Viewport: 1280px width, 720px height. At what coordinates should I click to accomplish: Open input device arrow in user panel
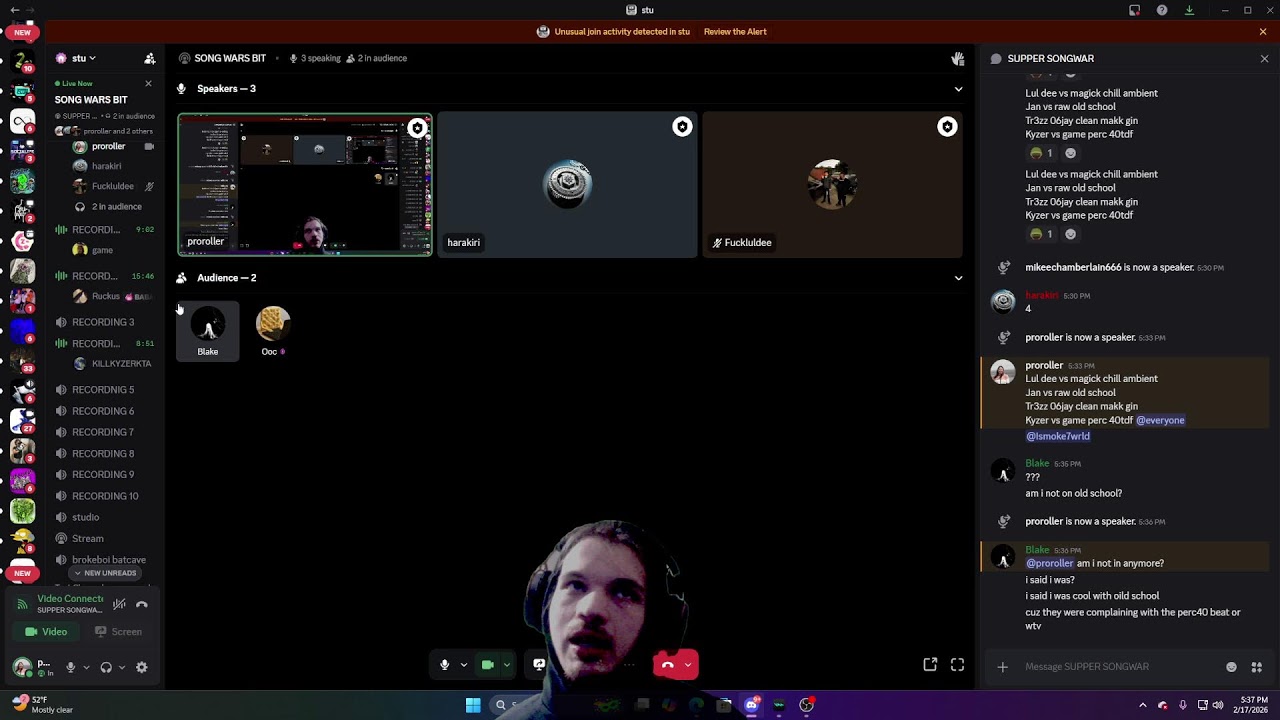(x=86, y=667)
